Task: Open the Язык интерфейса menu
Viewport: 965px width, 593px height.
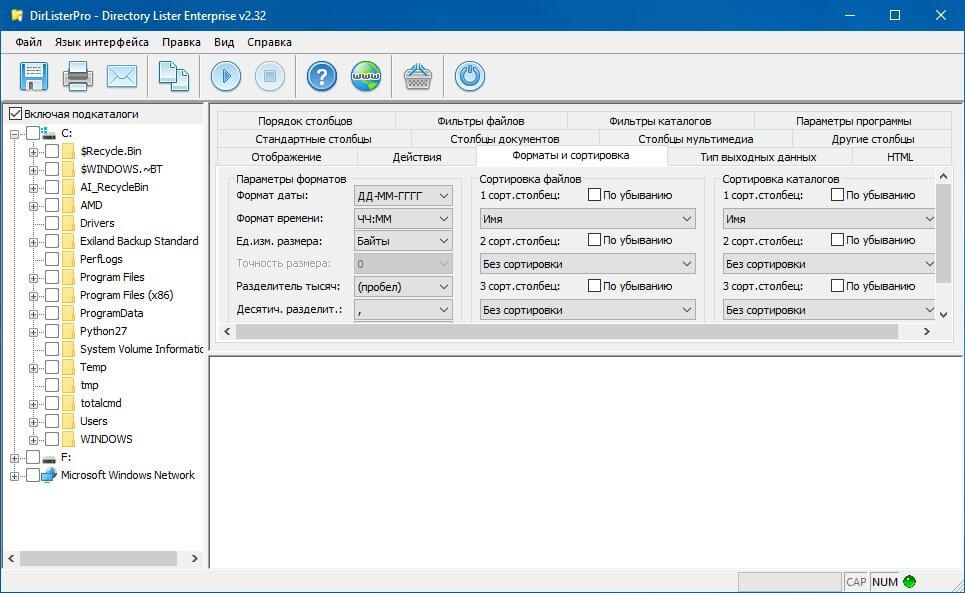Action: pos(102,42)
